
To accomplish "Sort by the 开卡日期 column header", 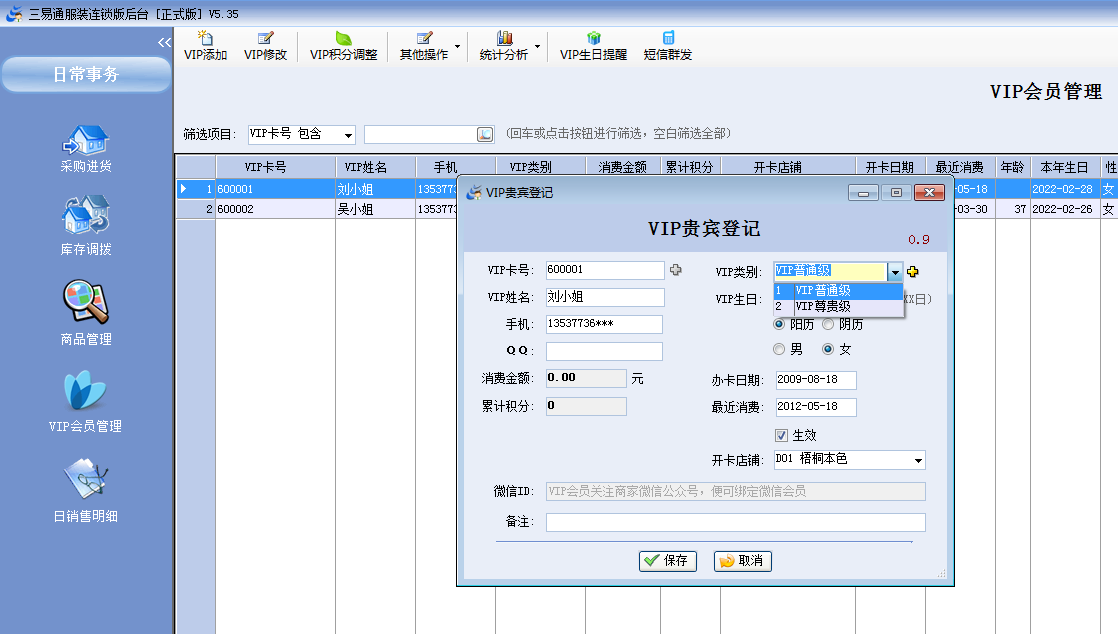I will [889, 167].
